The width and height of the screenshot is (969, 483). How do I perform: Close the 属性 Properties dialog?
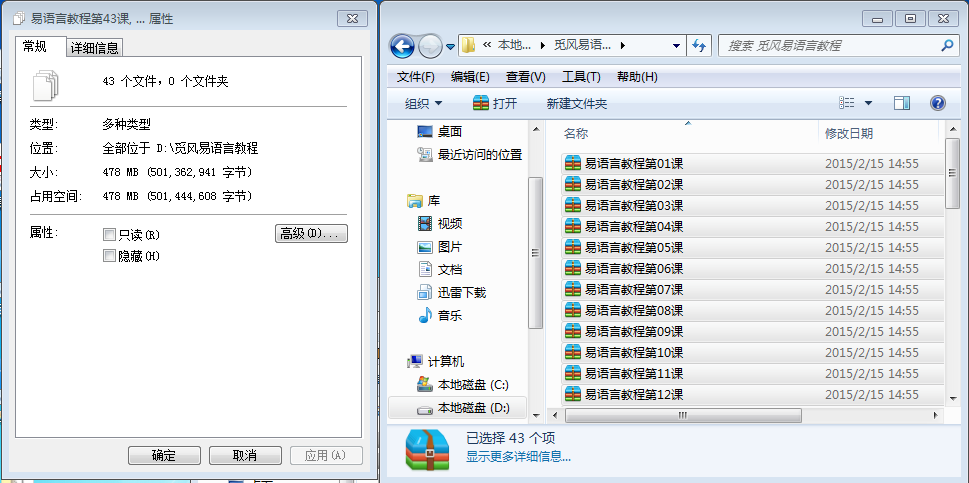(x=352, y=19)
